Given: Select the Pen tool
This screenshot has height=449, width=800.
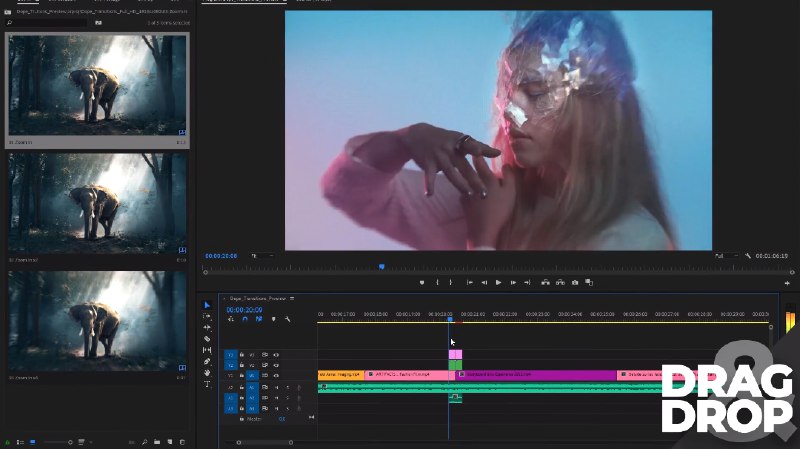Looking at the screenshot, I should [x=207, y=361].
